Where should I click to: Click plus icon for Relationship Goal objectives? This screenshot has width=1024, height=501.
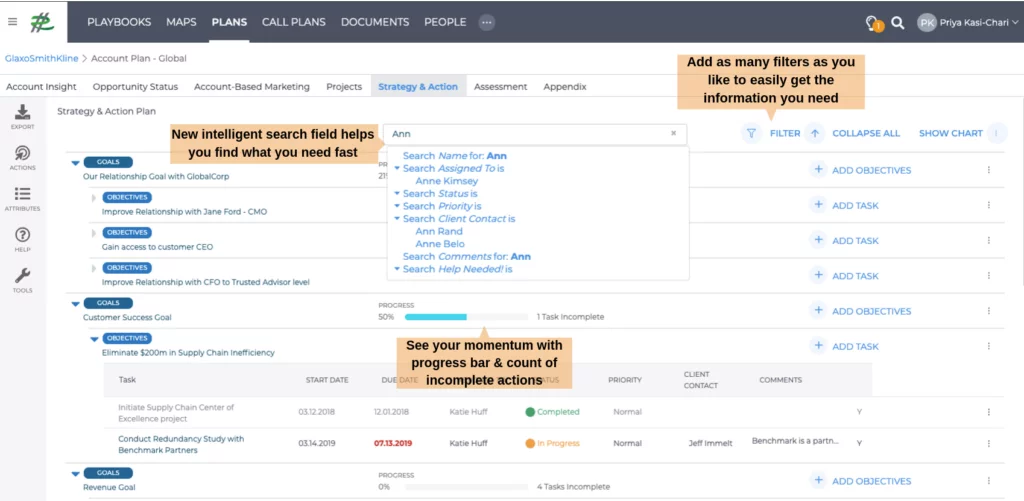coord(818,170)
